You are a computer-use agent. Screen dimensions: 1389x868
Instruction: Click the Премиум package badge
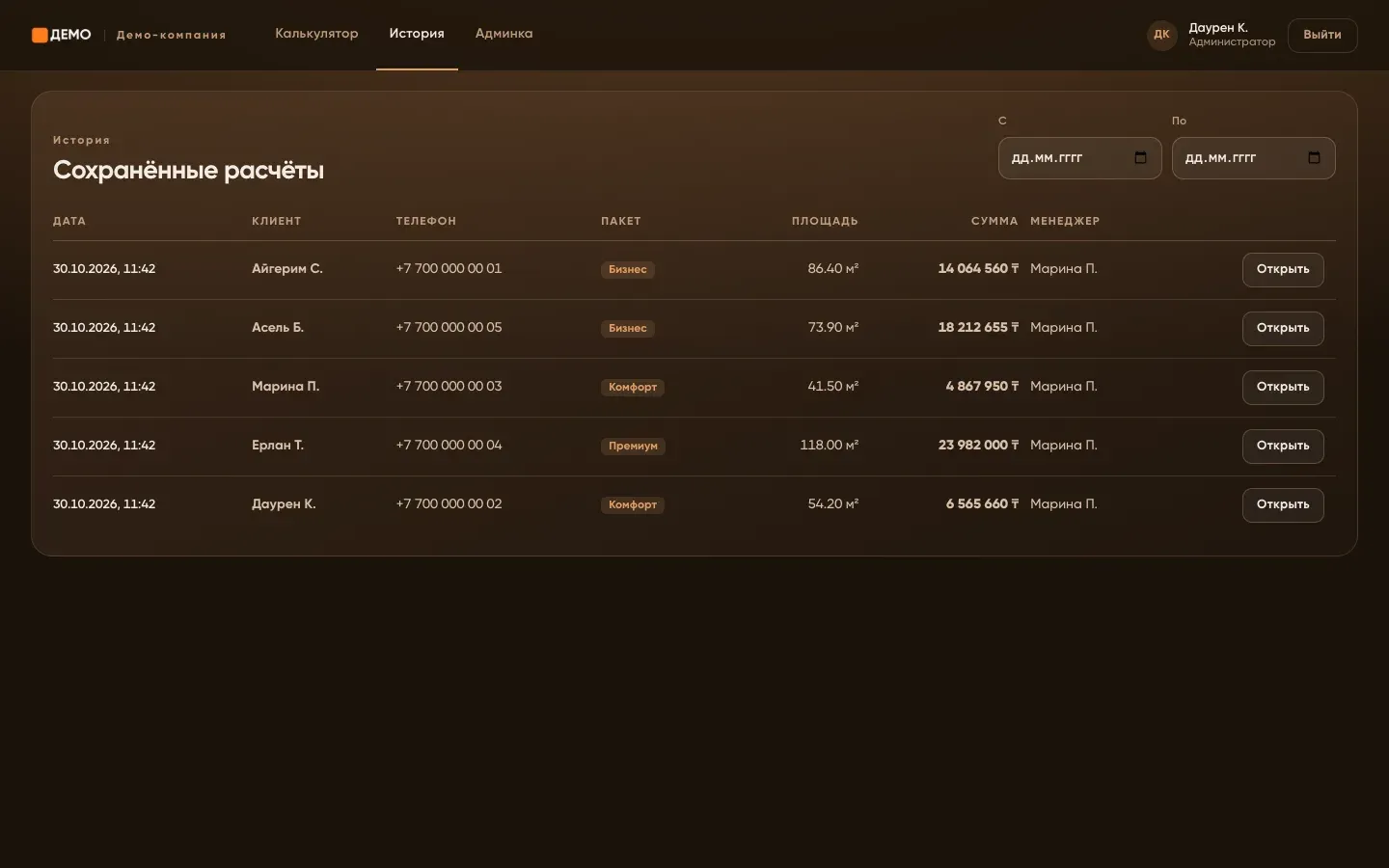(x=633, y=447)
